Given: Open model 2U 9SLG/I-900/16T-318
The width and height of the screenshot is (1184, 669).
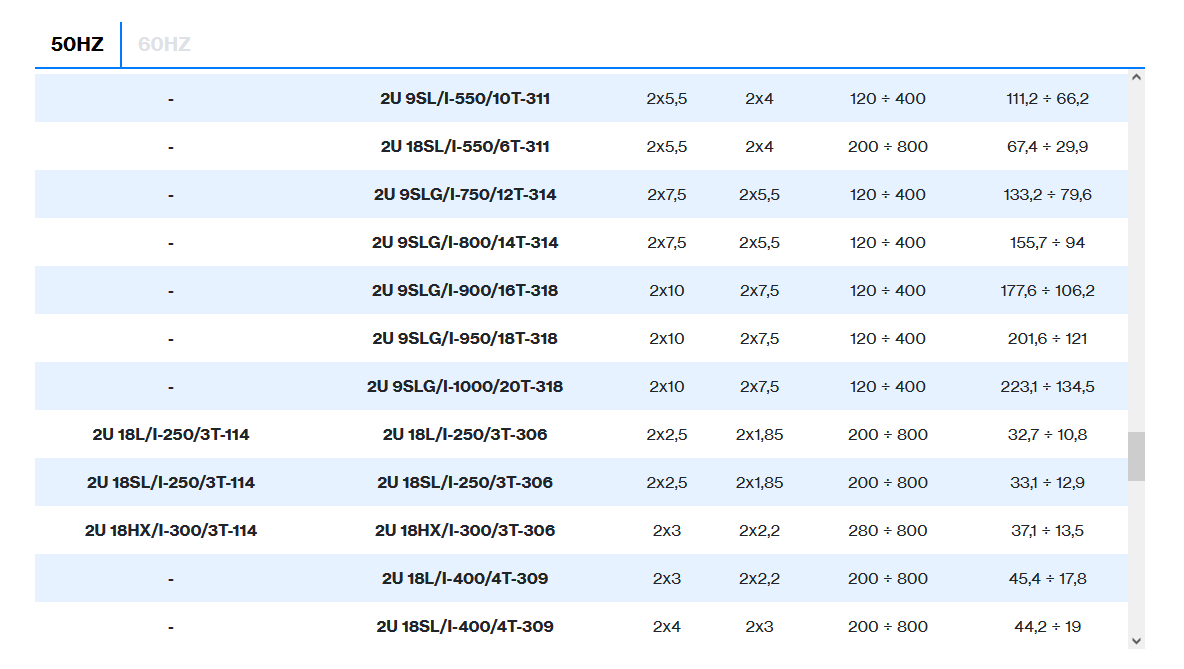Looking at the screenshot, I should [465, 291].
